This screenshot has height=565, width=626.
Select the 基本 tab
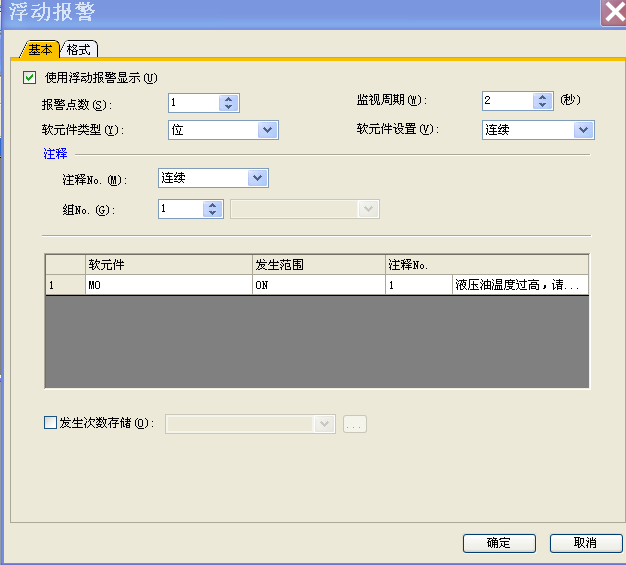click(40, 49)
